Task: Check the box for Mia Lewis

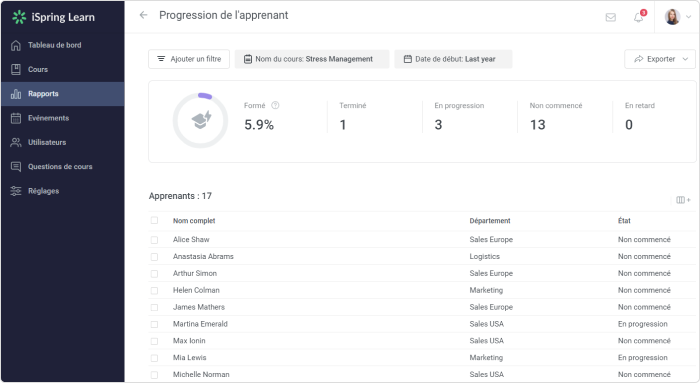Action: (154, 358)
